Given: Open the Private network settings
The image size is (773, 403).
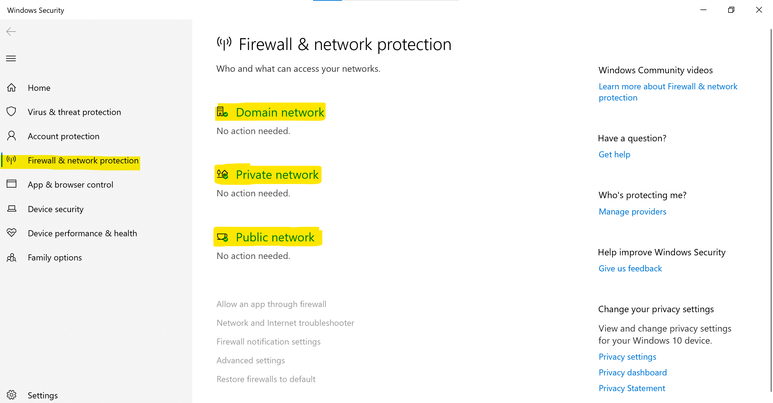Looking at the screenshot, I should (277, 175).
